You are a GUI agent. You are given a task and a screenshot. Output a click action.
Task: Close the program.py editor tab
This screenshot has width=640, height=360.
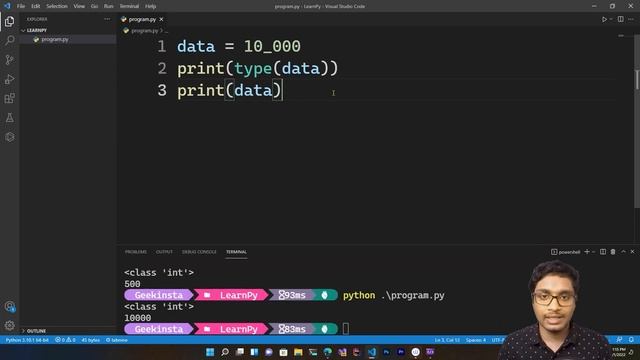pyautogui.click(x=161, y=19)
